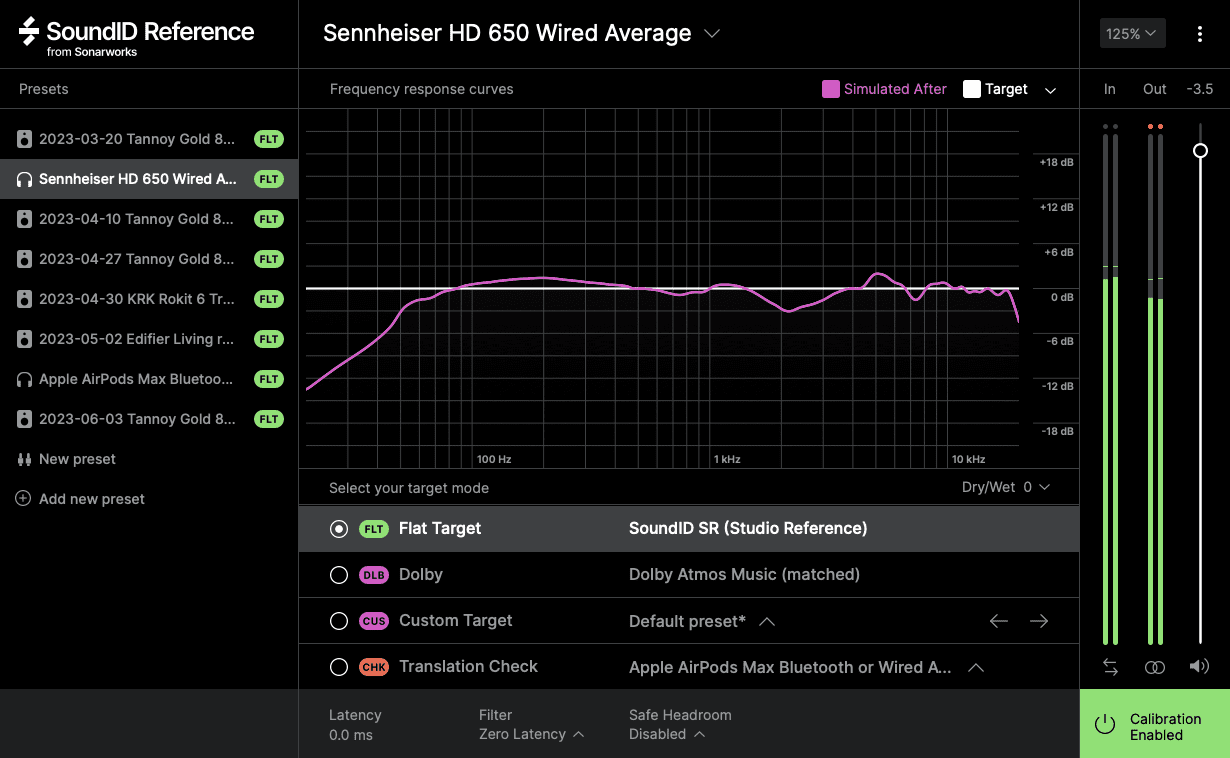
Task: Click headphone icon of Apple AirPods Max preset
Action: click(24, 379)
